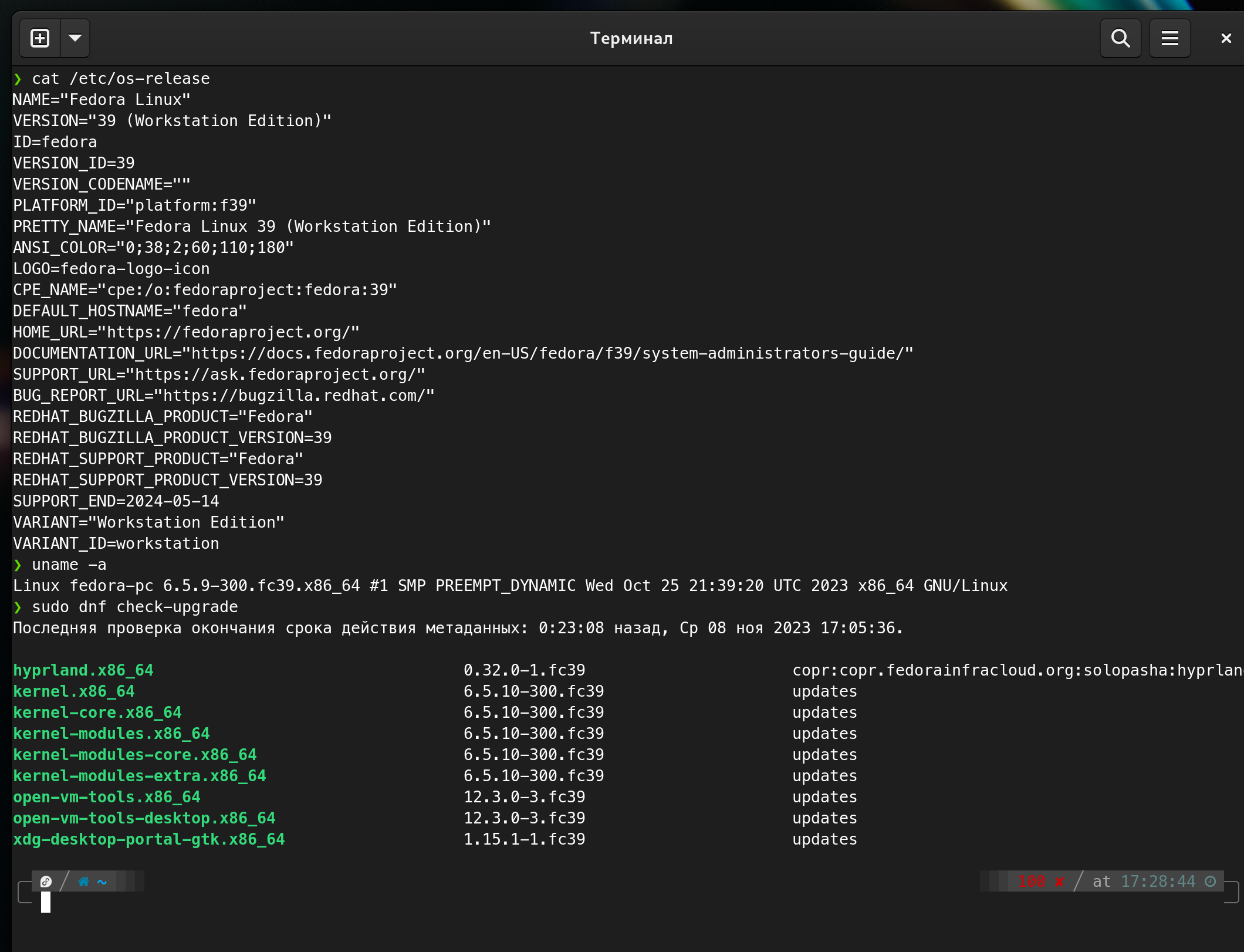The height and width of the screenshot is (952, 1244).
Task: Click the kernel-core.x86_64 package name
Action: [97, 713]
